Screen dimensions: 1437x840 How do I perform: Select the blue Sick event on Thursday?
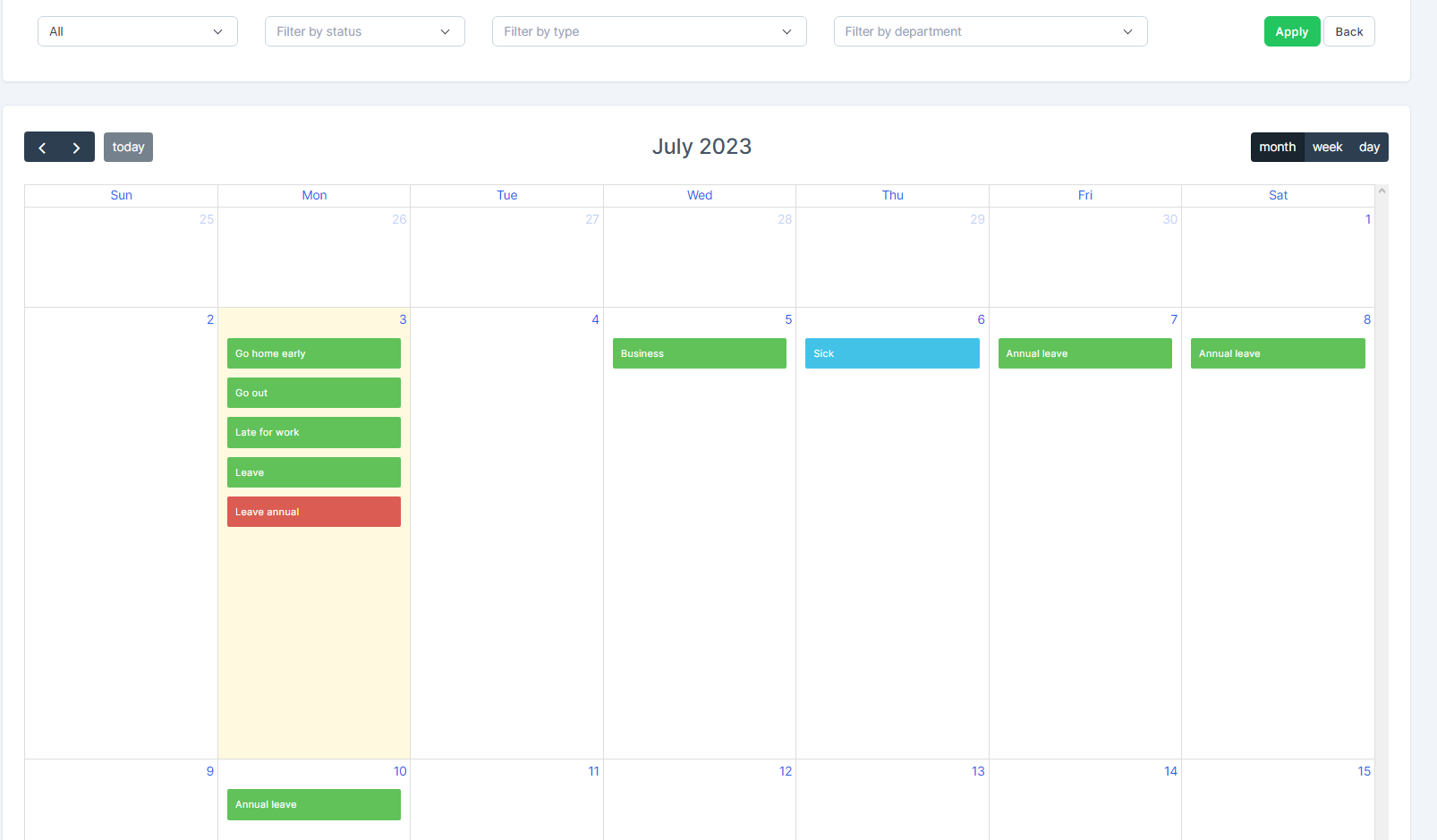click(891, 353)
